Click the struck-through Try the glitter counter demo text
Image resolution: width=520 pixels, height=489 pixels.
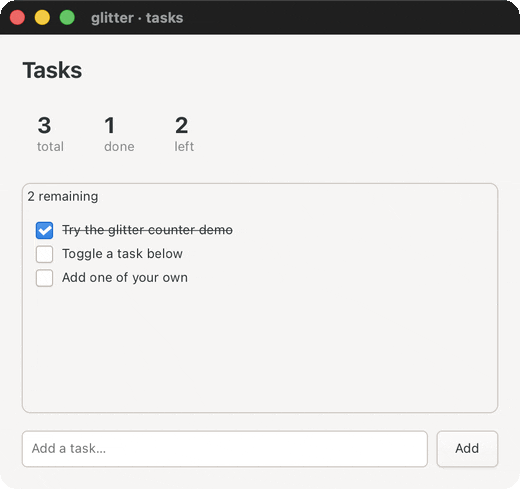coord(147,230)
